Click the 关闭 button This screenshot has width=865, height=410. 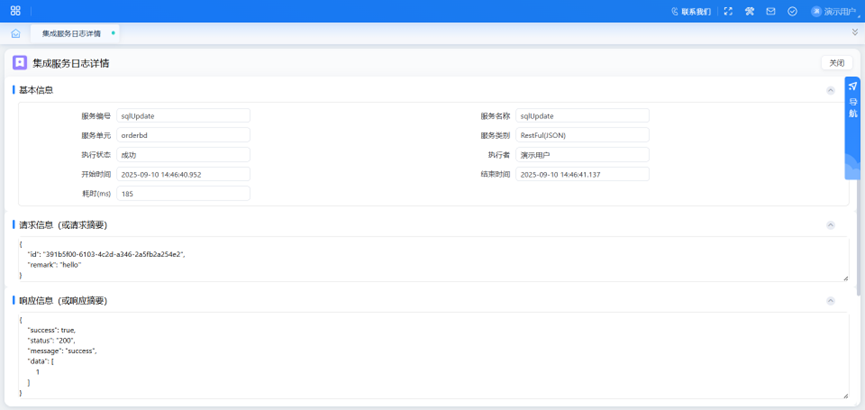[x=836, y=63]
